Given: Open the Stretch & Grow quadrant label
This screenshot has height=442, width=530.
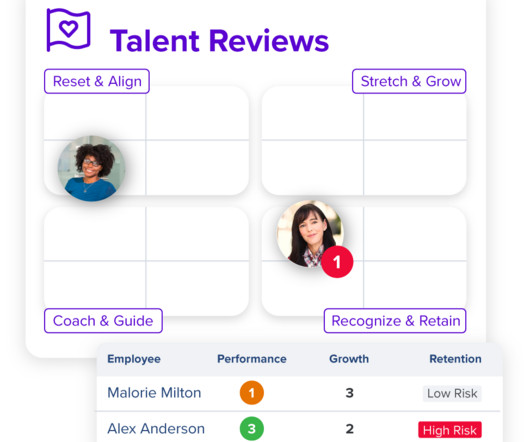Looking at the screenshot, I should (409, 81).
